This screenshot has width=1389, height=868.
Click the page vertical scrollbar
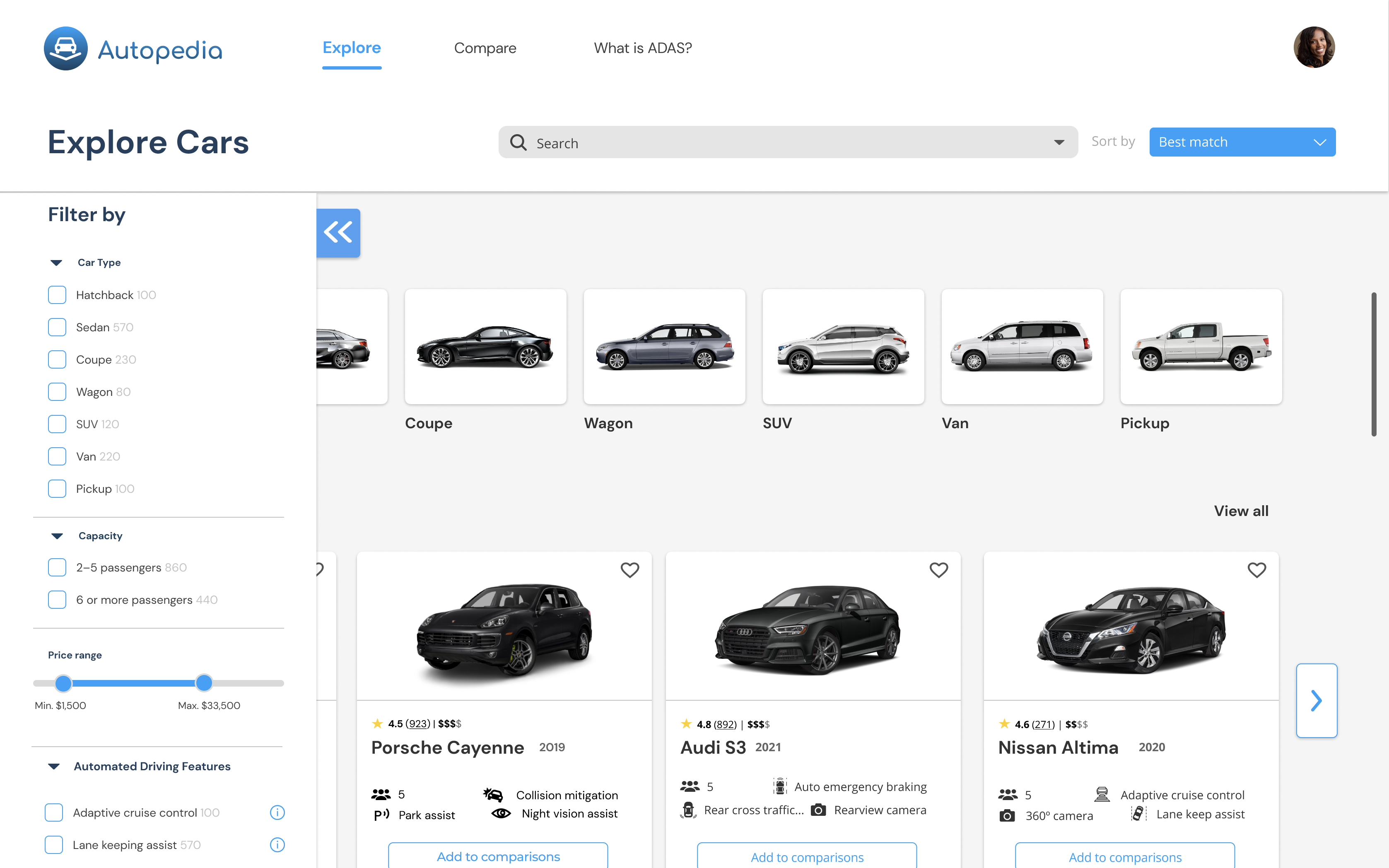coord(1374,364)
